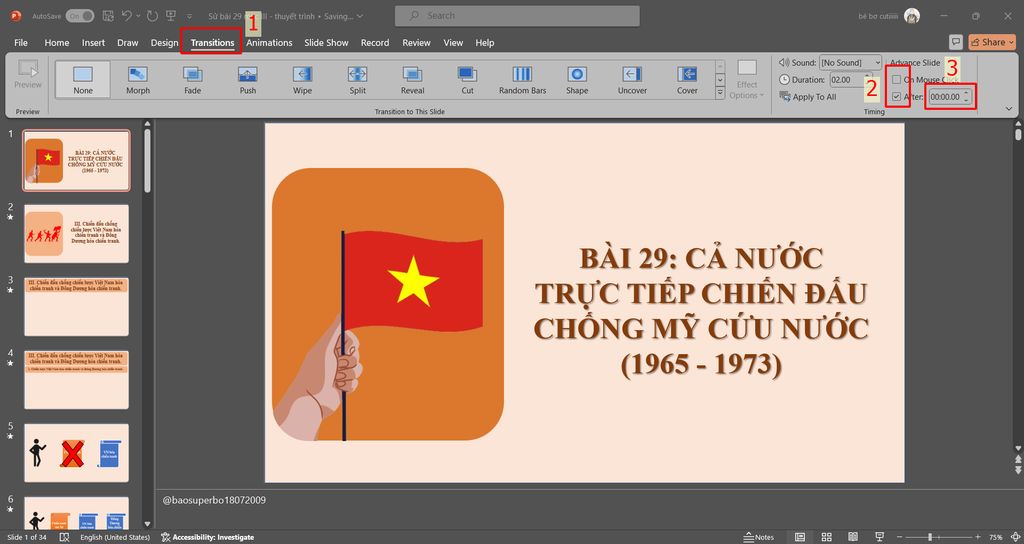The width and height of the screenshot is (1024, 544).
Task: Customize Quick Access Toolbar dropdown
Action: (189, 16)
